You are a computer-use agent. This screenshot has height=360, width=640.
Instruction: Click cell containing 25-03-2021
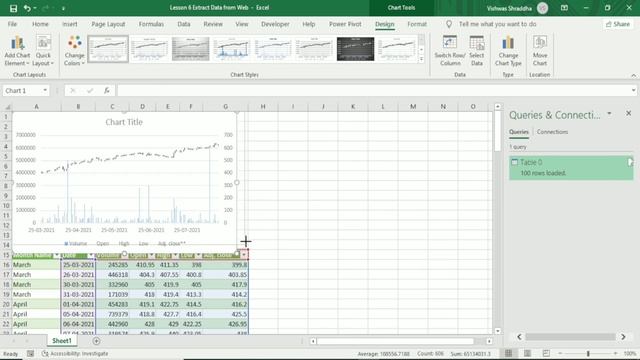click(x=78, y=265)
